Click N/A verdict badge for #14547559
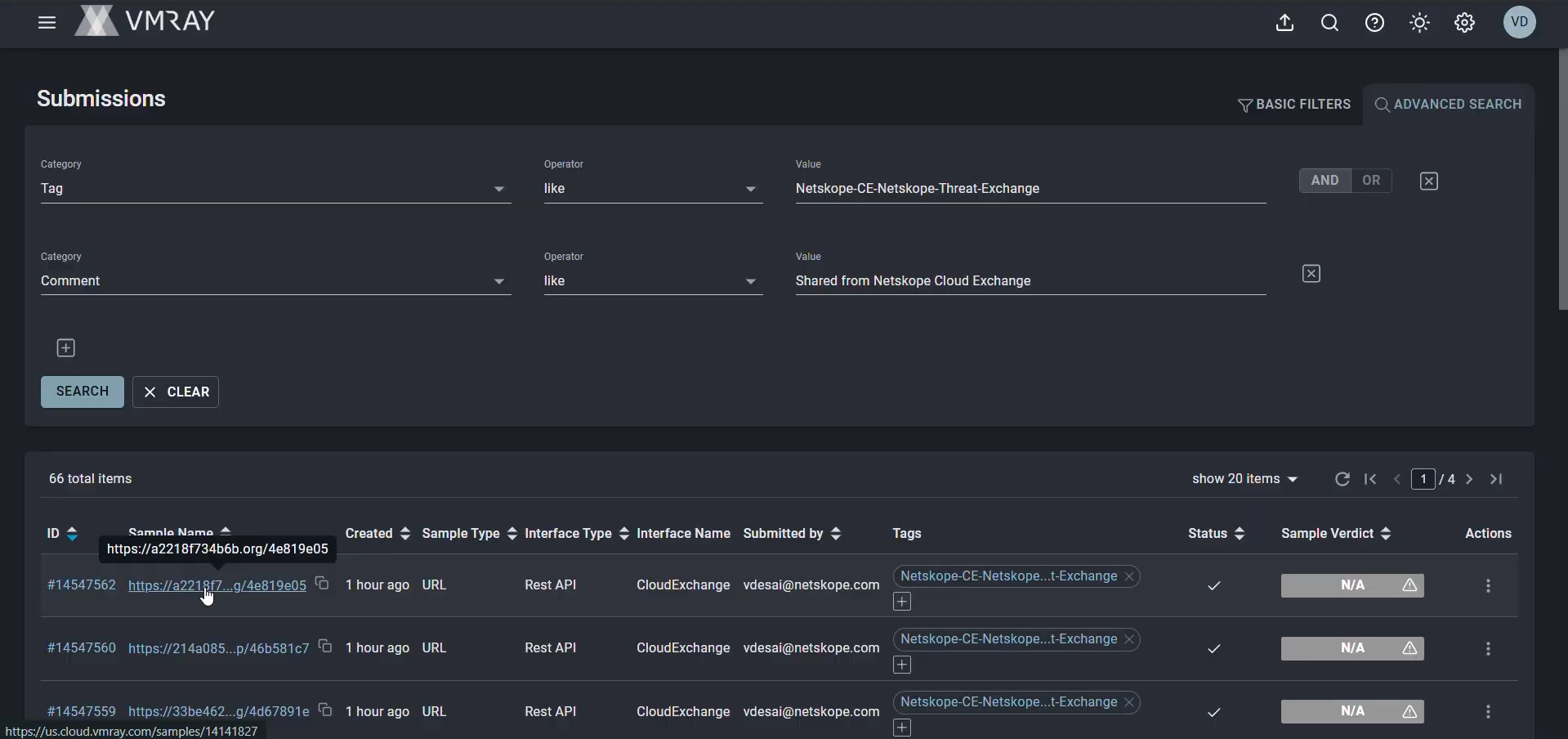Viewport: 1568px width, 739px height. (1352, 711)
